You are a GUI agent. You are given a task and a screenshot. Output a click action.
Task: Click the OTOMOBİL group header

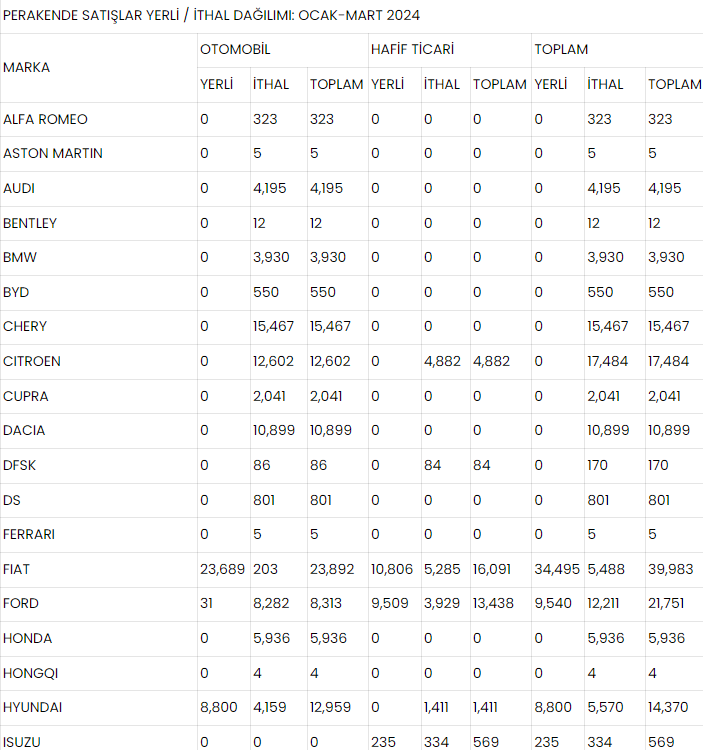point(235,50)
